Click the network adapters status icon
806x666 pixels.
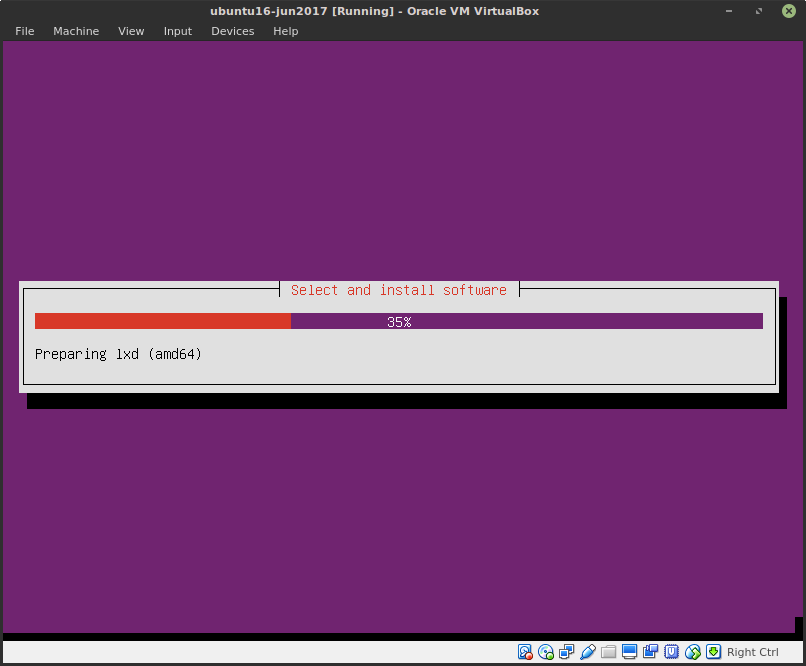(x=567, y=651)
